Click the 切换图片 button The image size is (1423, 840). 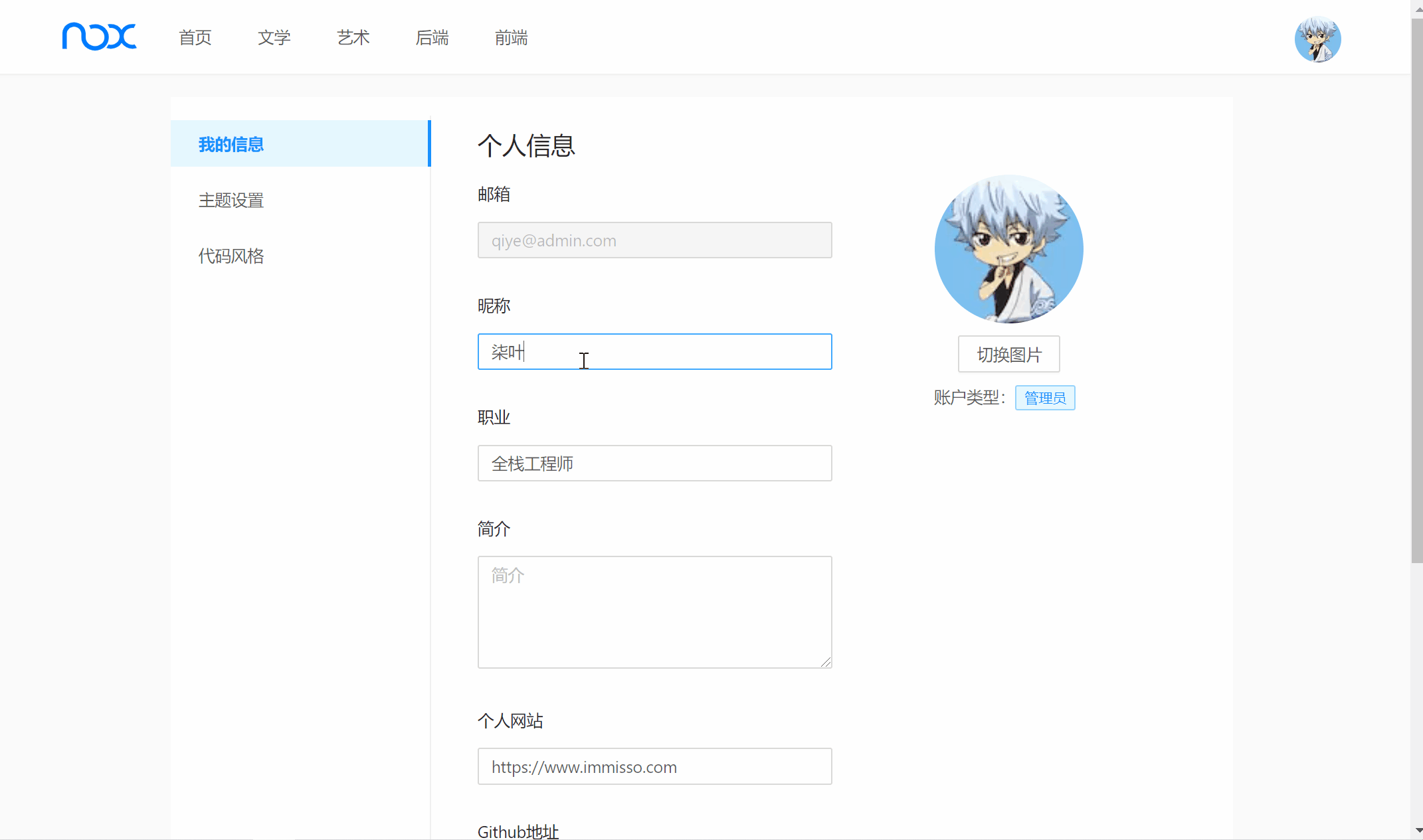click(x=1008, y=355)
